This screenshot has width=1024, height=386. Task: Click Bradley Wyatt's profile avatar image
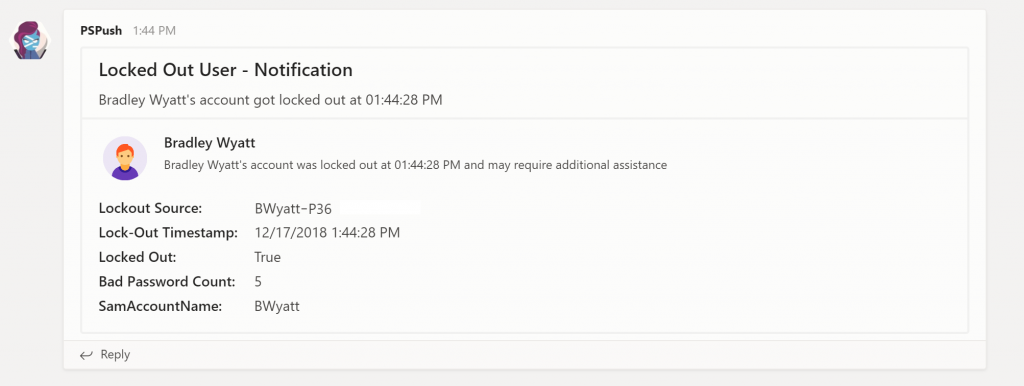click(125, 158)
